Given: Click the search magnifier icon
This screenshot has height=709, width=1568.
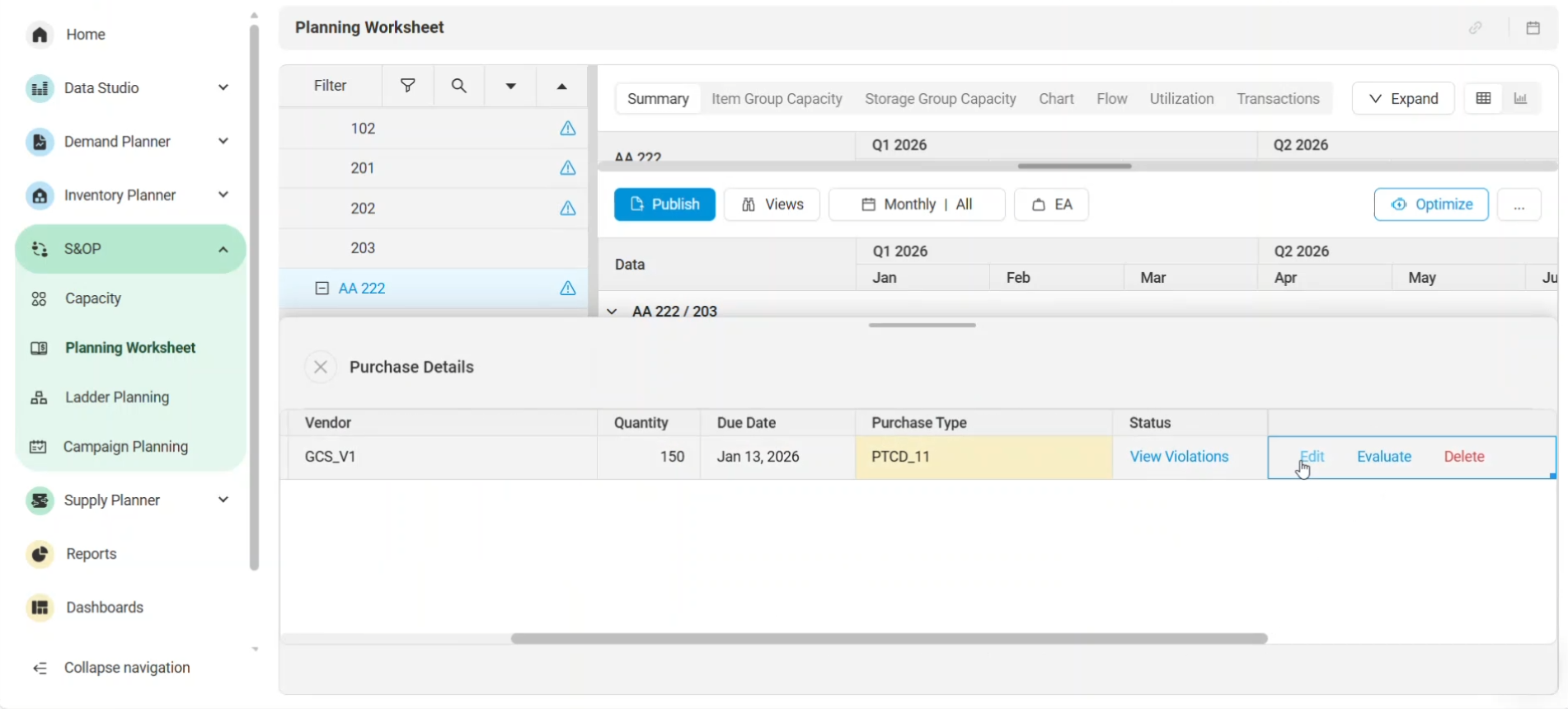Looking at the screenshot, I should coord(459,86).
